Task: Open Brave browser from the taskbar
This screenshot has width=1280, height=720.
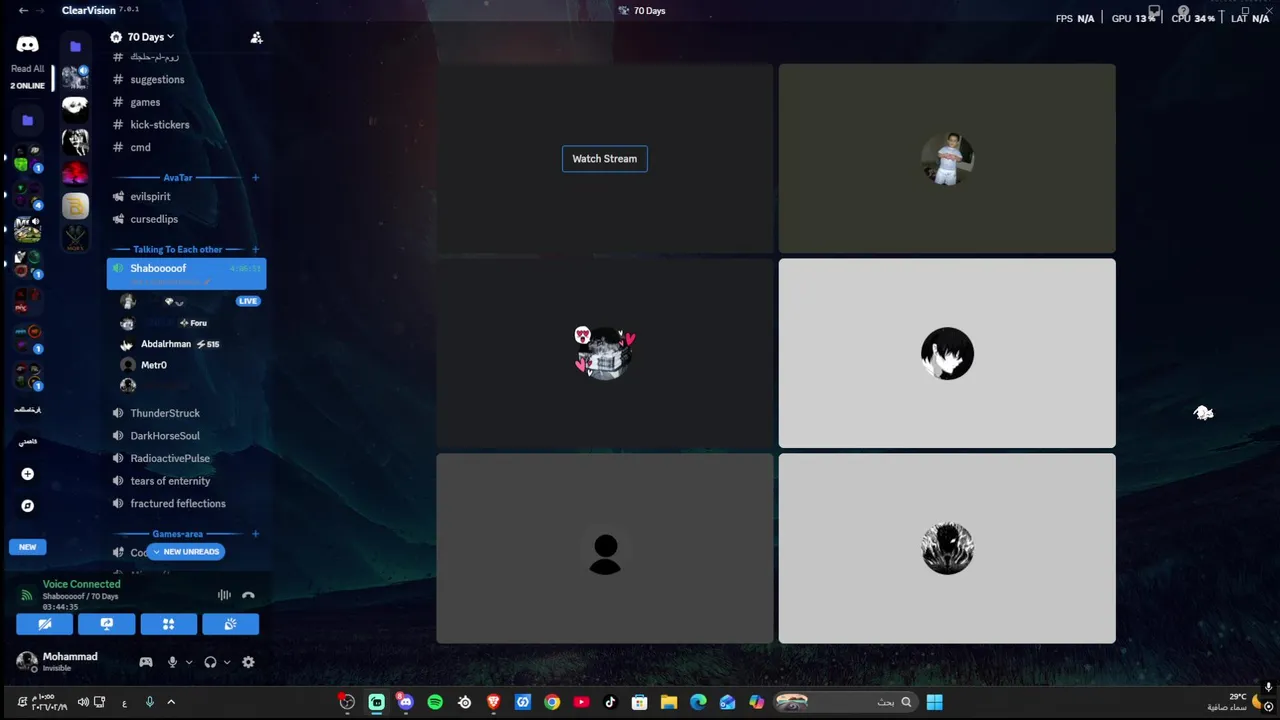Action: point(493,702)
